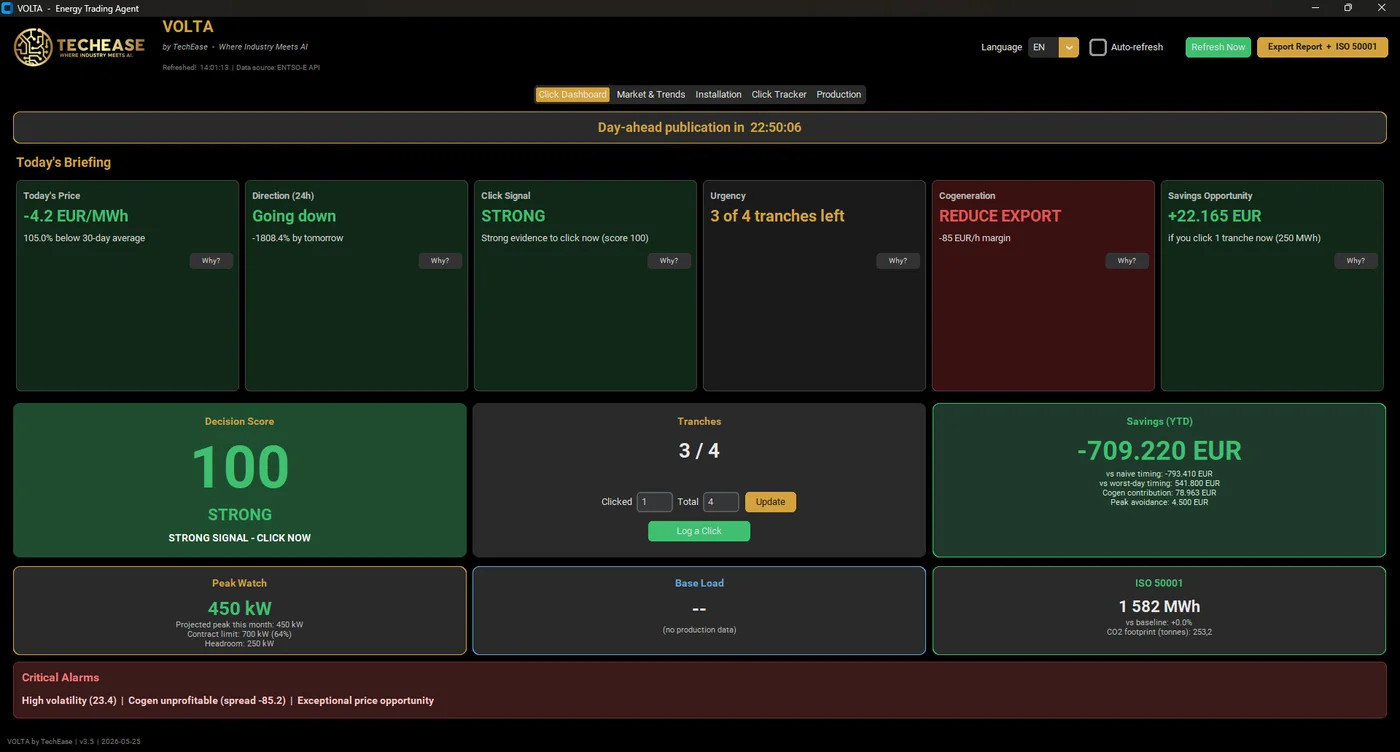Click Why? on the Cogeneration card
1400x752 pixels.
coord(1127,261)
